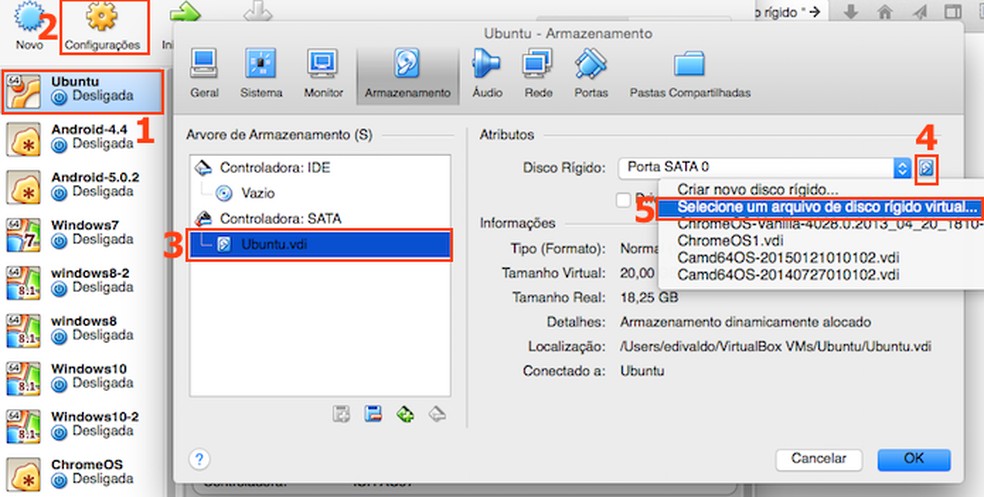Click the sidebar panel icon at top right
The width and height of the screenshot is (984, 497).
[953, 12]
